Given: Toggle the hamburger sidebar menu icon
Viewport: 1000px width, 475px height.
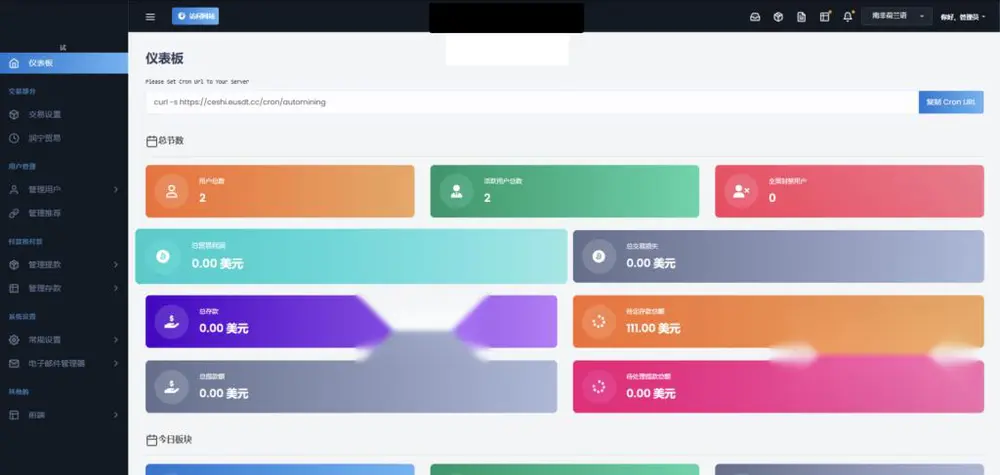Looking at the screenshot, I should [x=151, y=17].
